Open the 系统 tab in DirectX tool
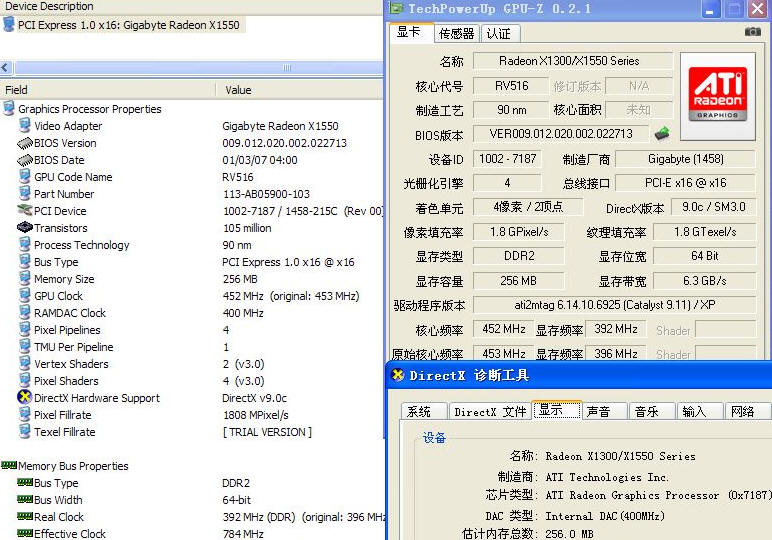The image size is (772, 540). 424,412
